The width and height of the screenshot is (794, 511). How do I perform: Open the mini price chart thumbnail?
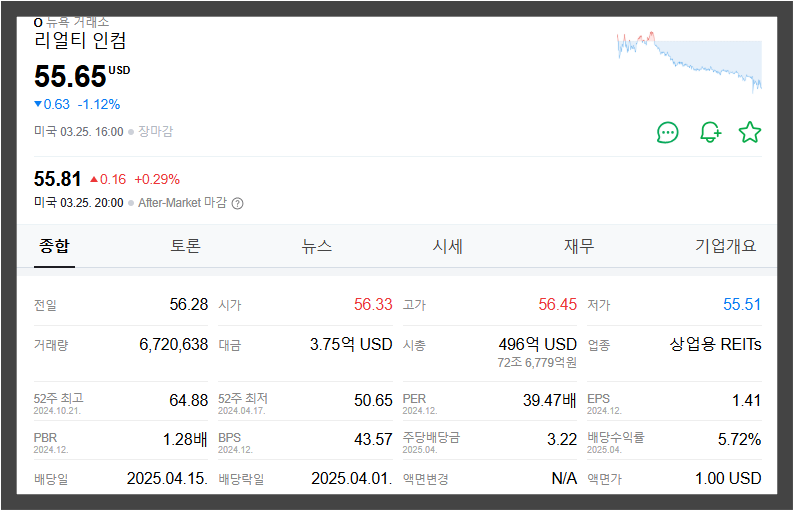coord(689,62)
